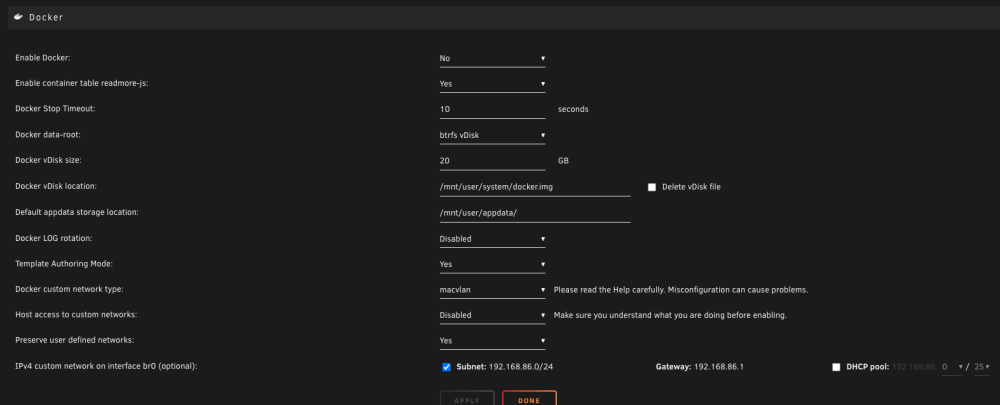This screenshot has width=1000, height=405.
Task: Open the Docker LOG rotation dropdown
Action: [492, 239]
